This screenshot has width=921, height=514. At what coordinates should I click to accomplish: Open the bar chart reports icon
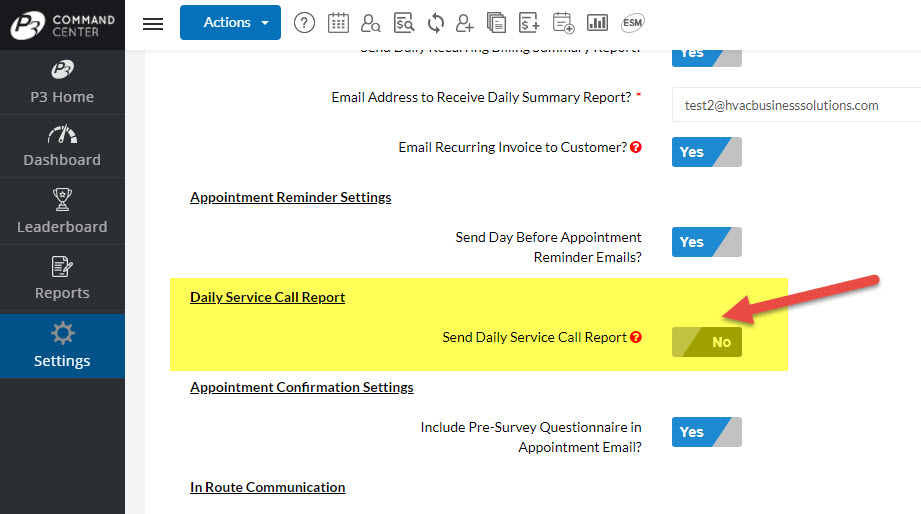(597, 23)
